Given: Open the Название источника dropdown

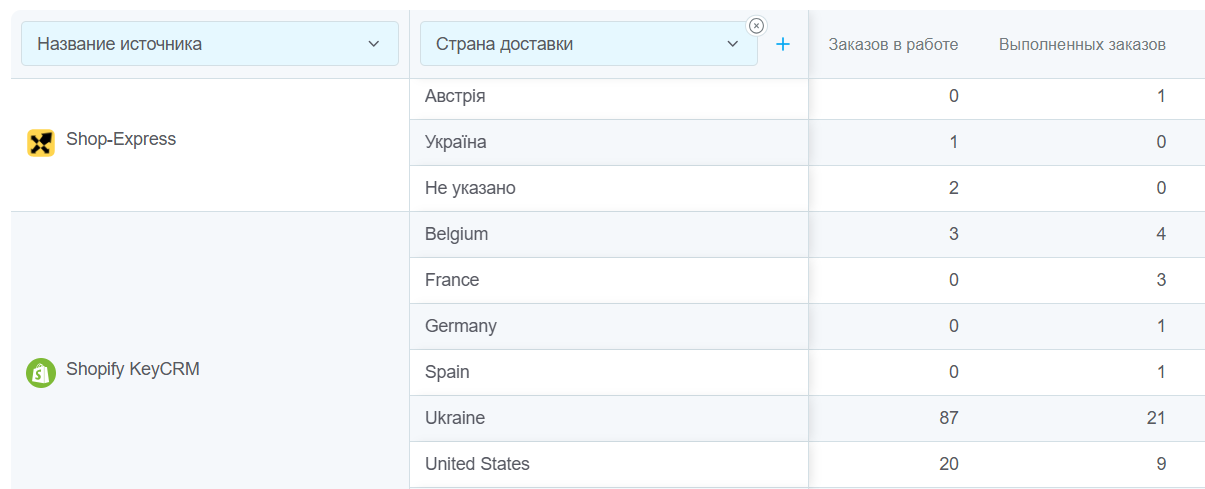Looking at the screenshot, I should [209, 44].
